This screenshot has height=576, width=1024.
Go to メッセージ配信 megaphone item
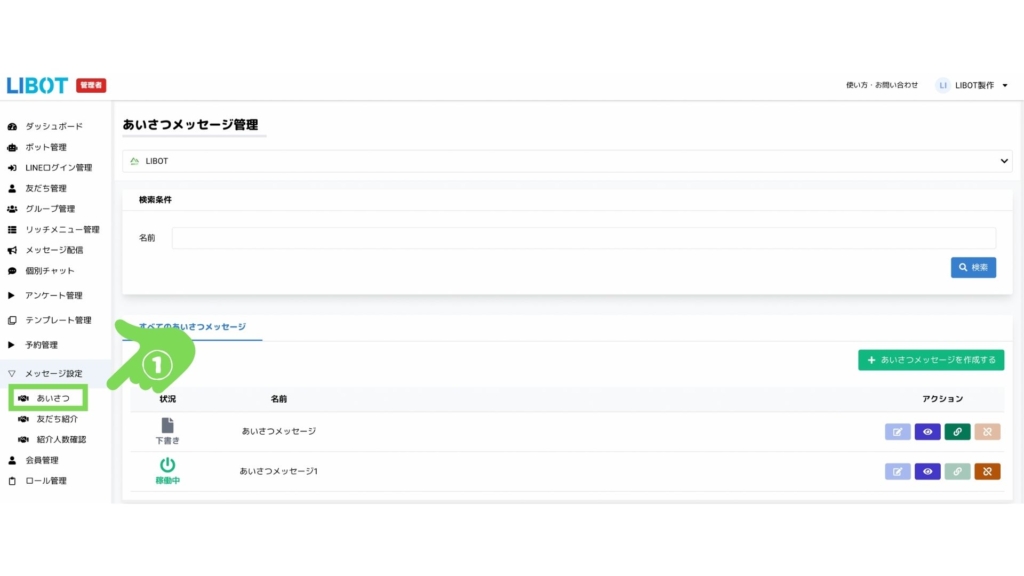[54, 250]
